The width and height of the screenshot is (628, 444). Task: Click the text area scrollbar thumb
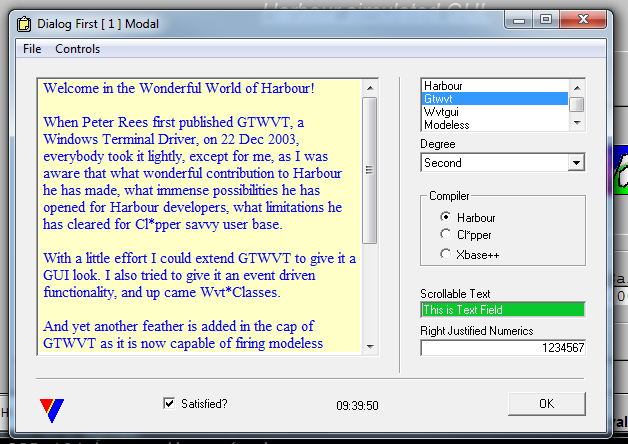pos(369,170)
